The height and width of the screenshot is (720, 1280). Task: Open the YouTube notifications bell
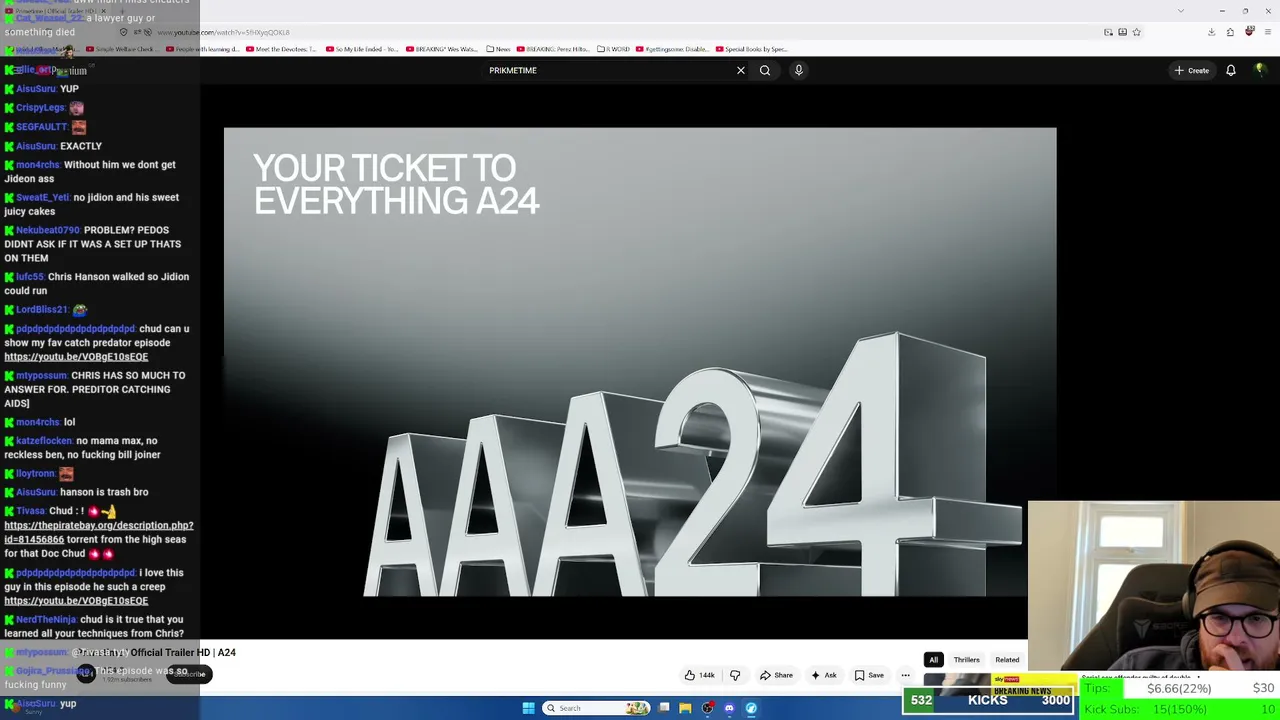1231,70
